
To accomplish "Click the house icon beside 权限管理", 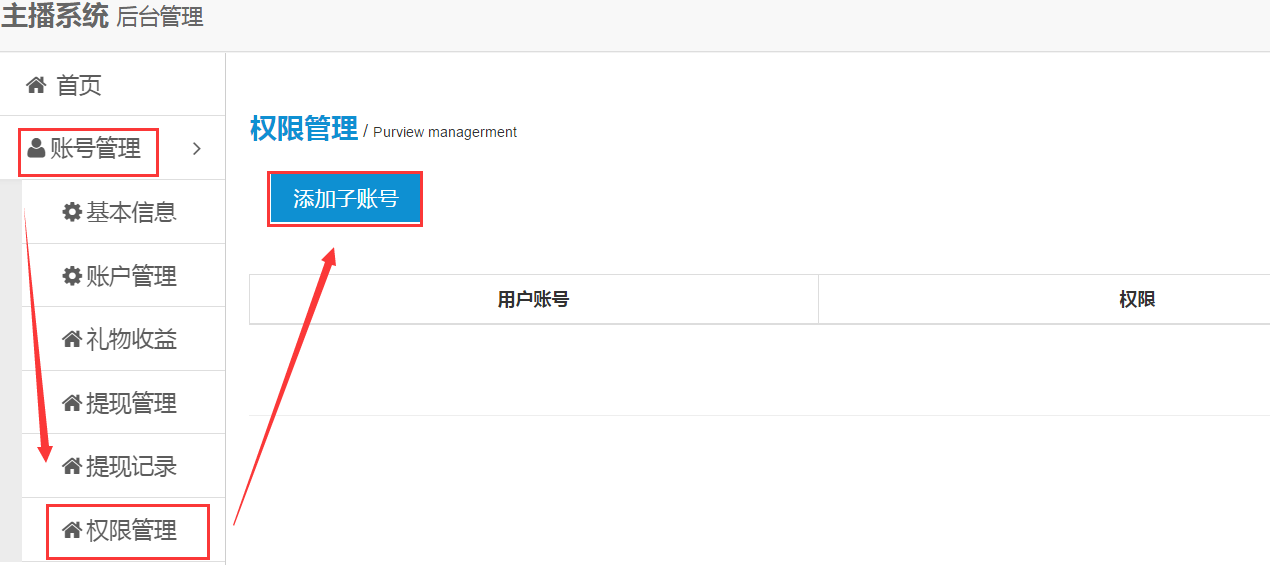I will 72,530.
